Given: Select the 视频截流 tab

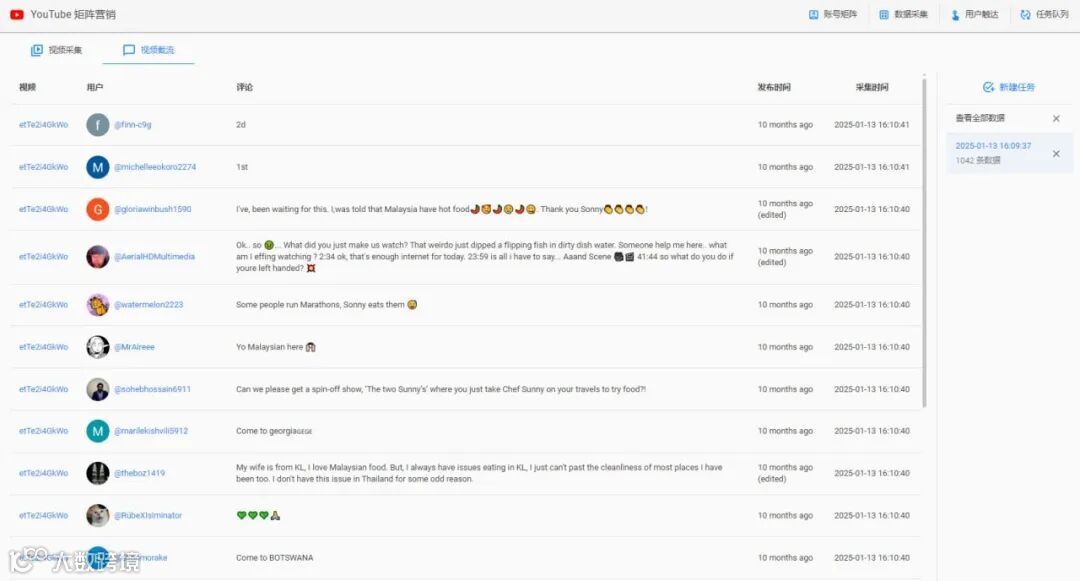Looking at the screenshot, I should point(148,50).
